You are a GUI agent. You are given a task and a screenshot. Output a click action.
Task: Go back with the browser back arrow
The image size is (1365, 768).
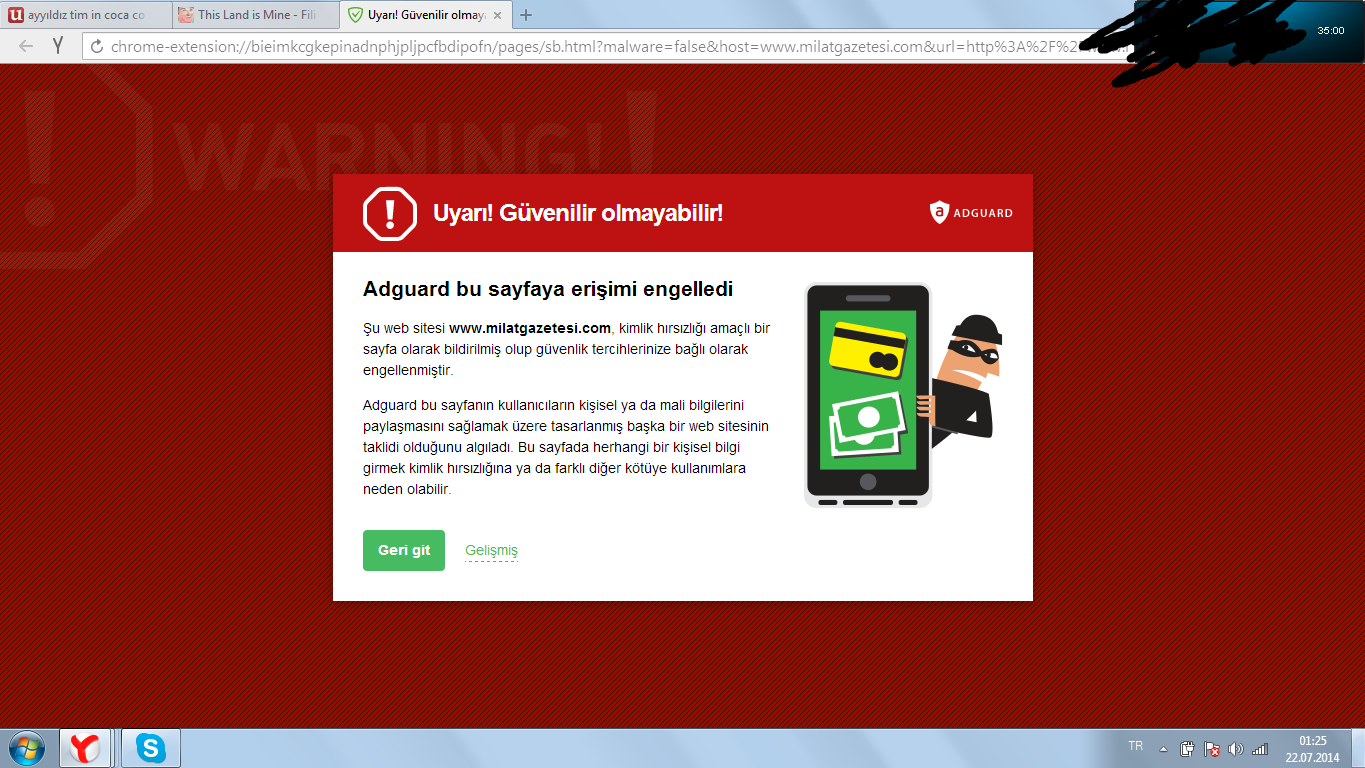coord(26,46)
